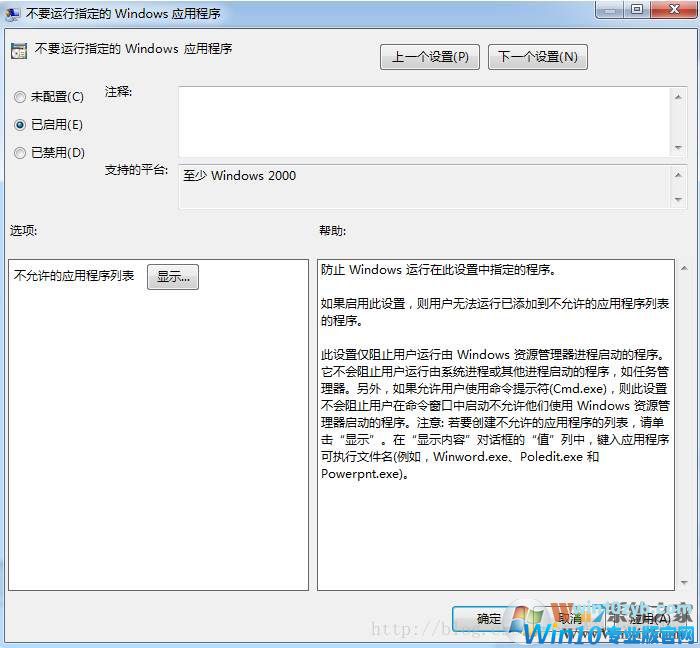Click up arrow of 支持的平台 scrollbar
The height and width of the screenshot is (648, 700).
tap(678, 173)
